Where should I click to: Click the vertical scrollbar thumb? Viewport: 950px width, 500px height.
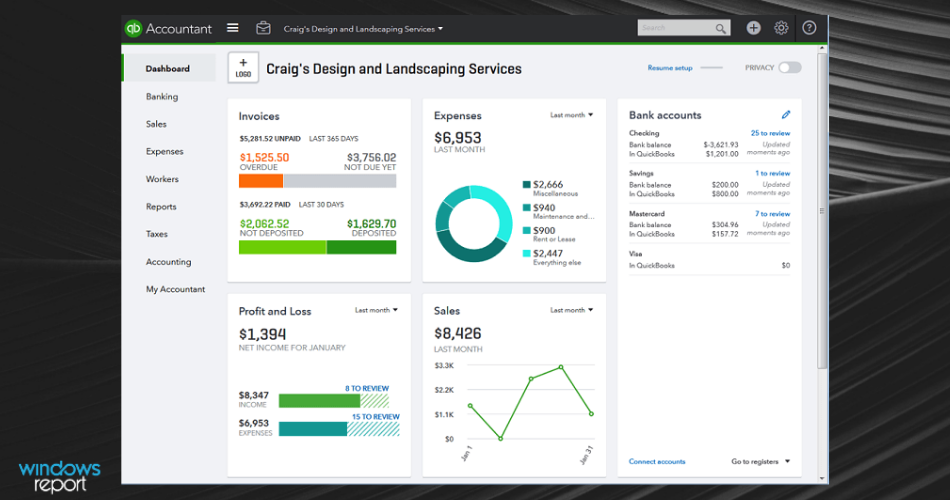(822, 211)
